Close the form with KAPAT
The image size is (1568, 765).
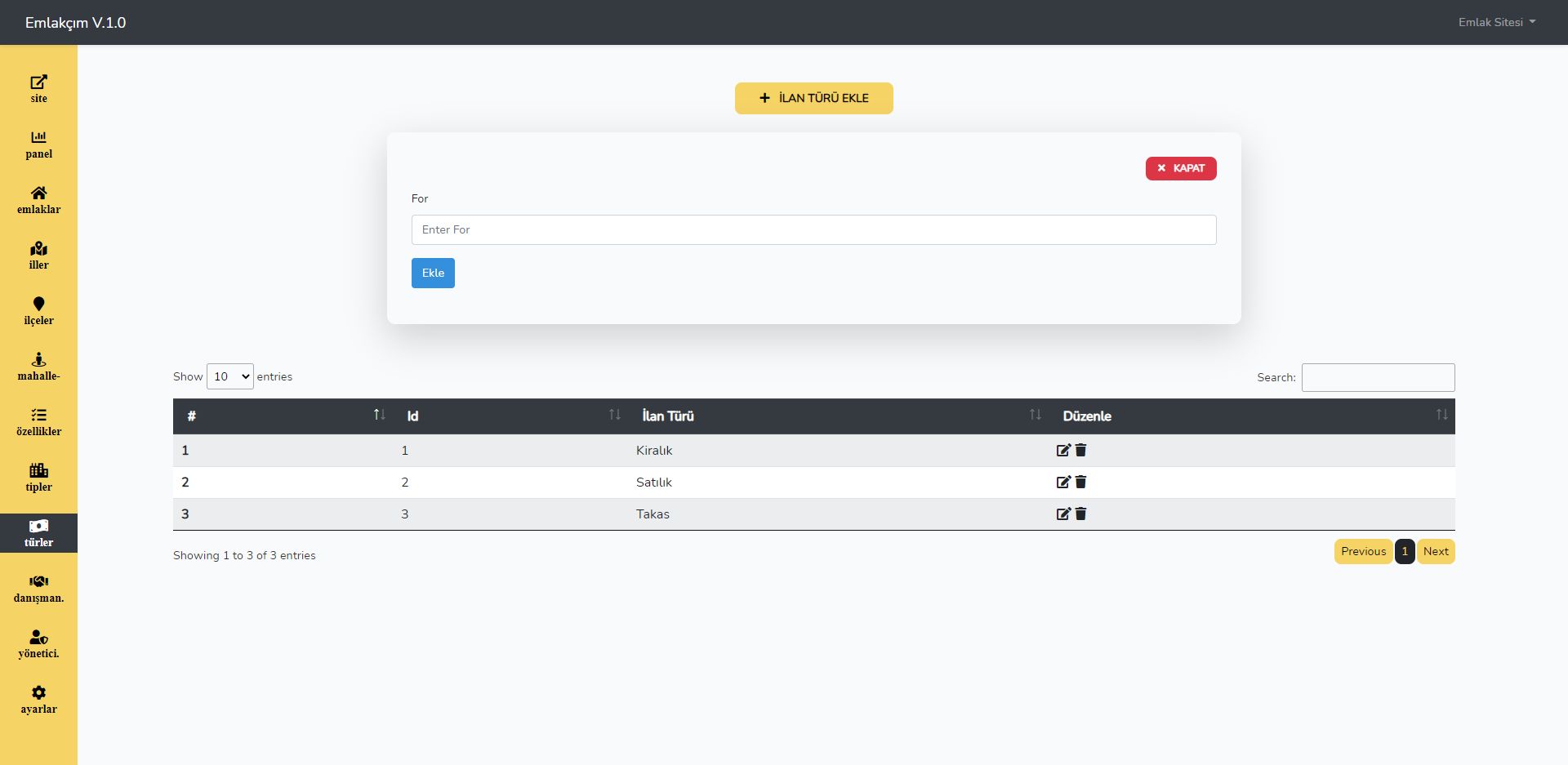point(1181,168)
